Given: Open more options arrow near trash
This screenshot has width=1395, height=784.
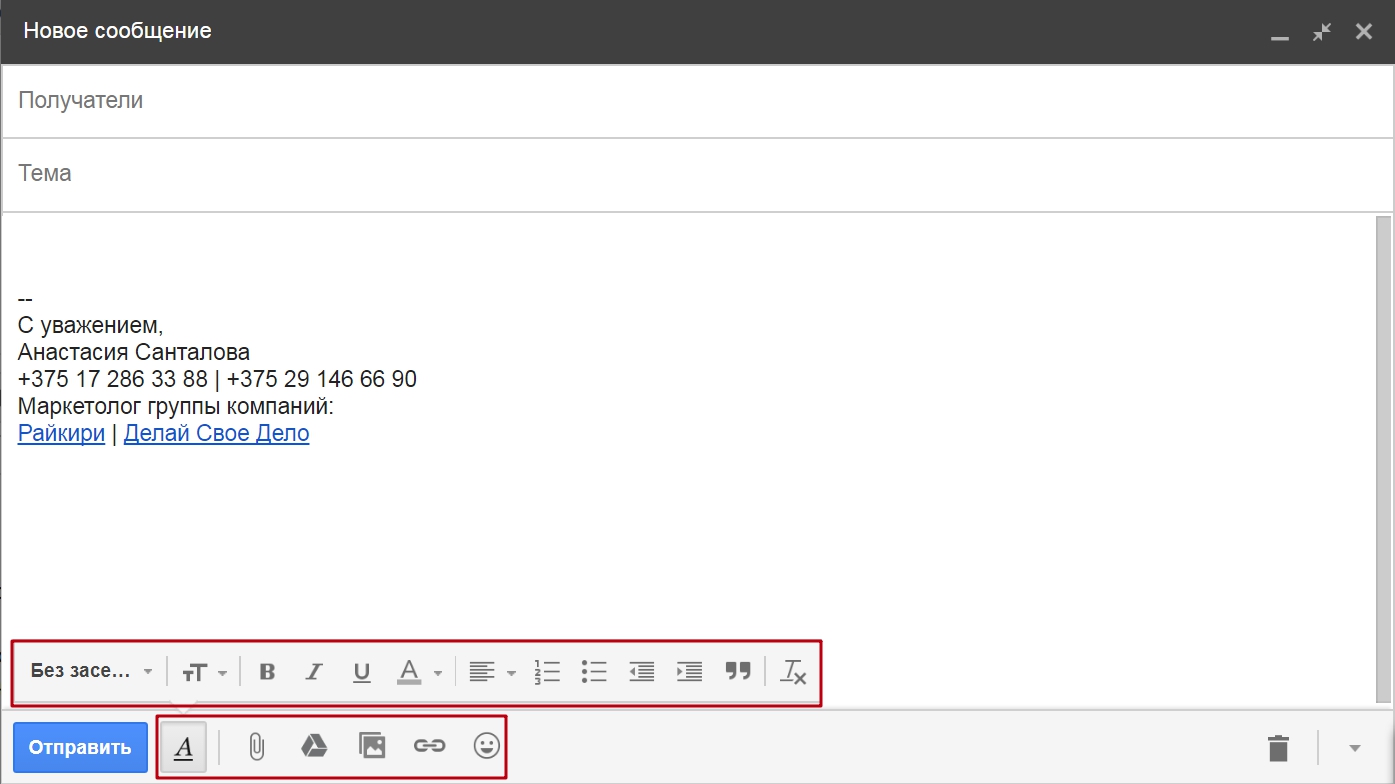Looking at the screenshot, I should point(1355,748).
